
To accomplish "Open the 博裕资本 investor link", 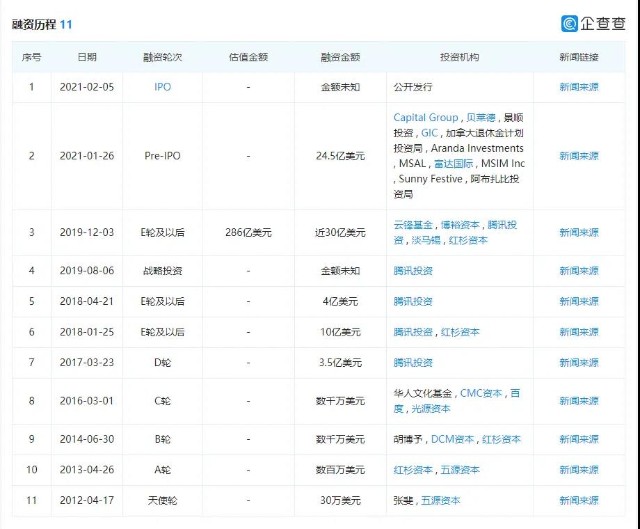I will point(460,225).
